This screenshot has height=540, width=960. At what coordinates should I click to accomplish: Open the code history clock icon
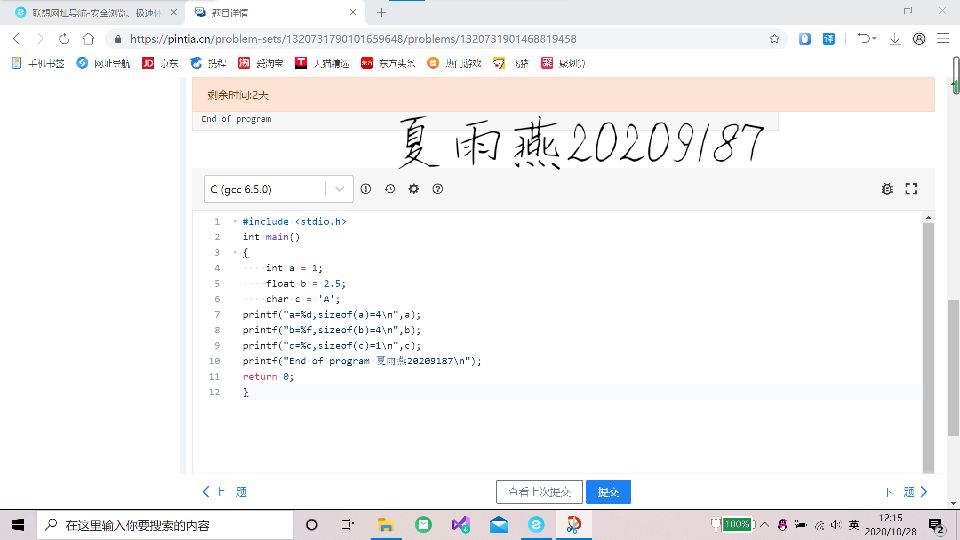tap(390, 189)
